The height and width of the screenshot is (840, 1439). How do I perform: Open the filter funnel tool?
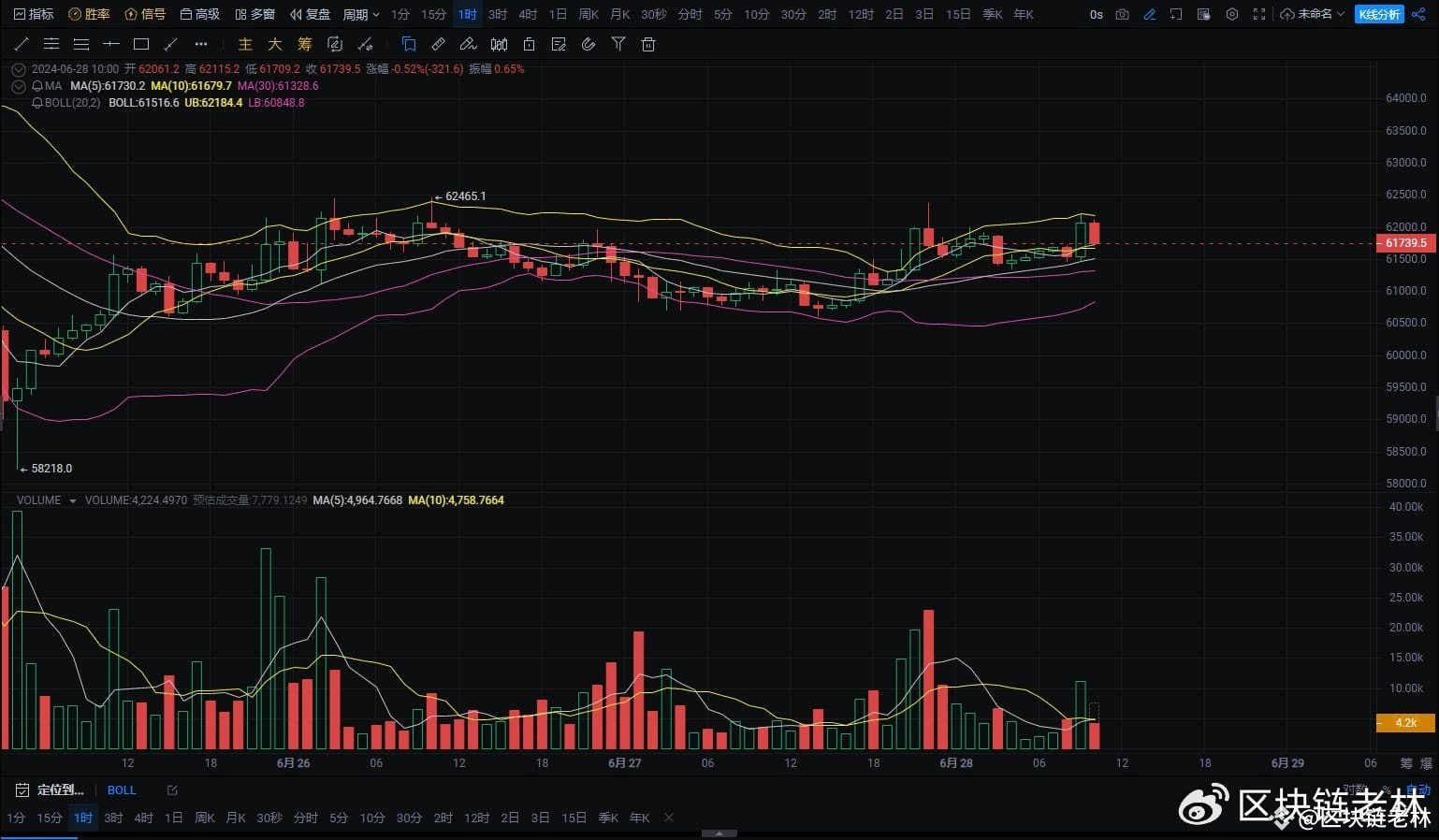(x=618, y=44)
